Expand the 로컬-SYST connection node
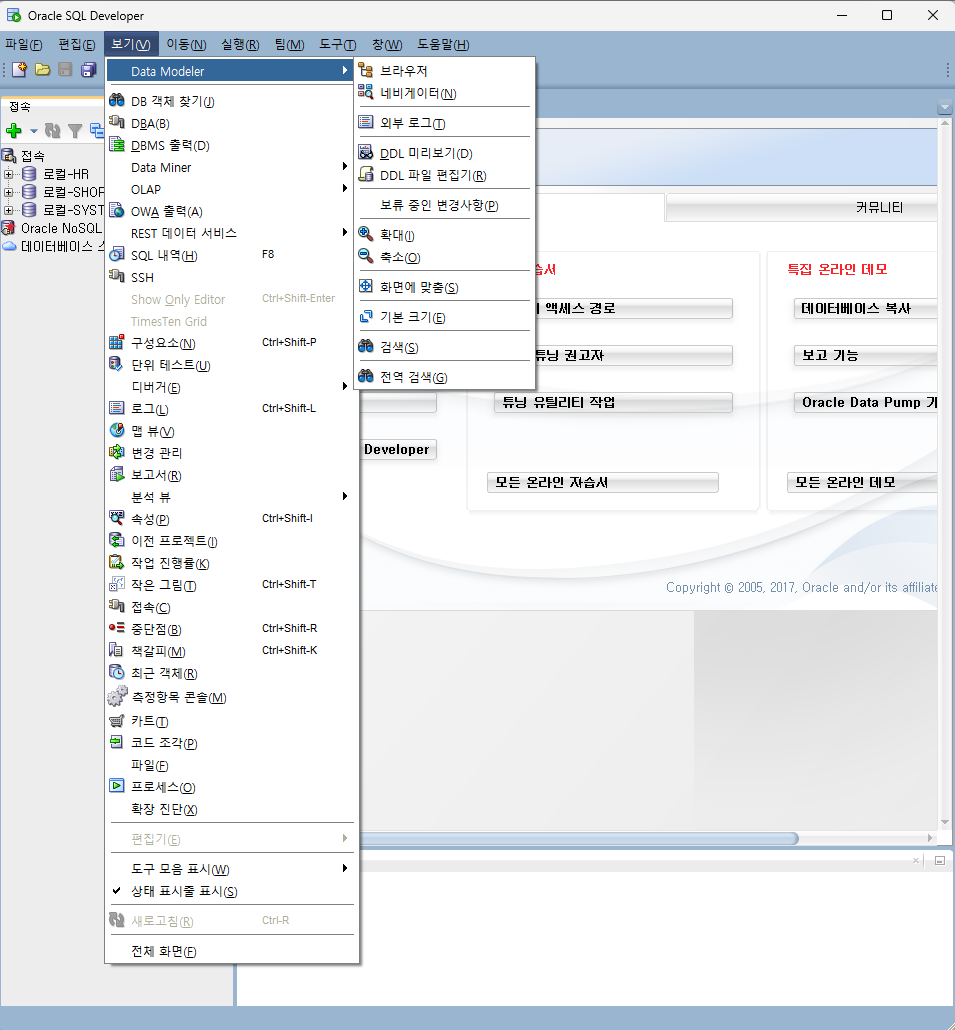The image size is (955, 1030). [x=9, y=210]
